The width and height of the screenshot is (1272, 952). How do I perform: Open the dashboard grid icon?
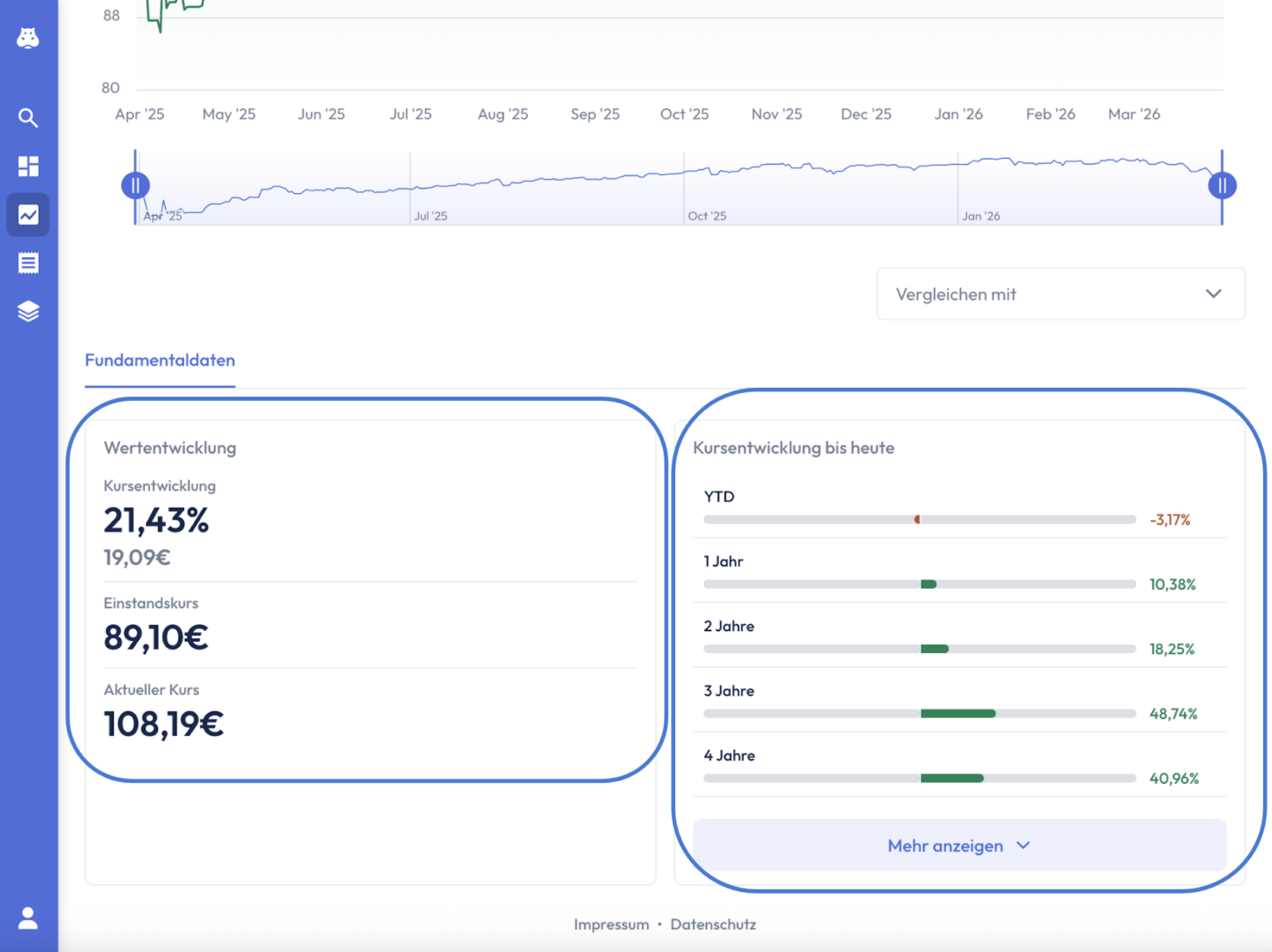(28, 167)
